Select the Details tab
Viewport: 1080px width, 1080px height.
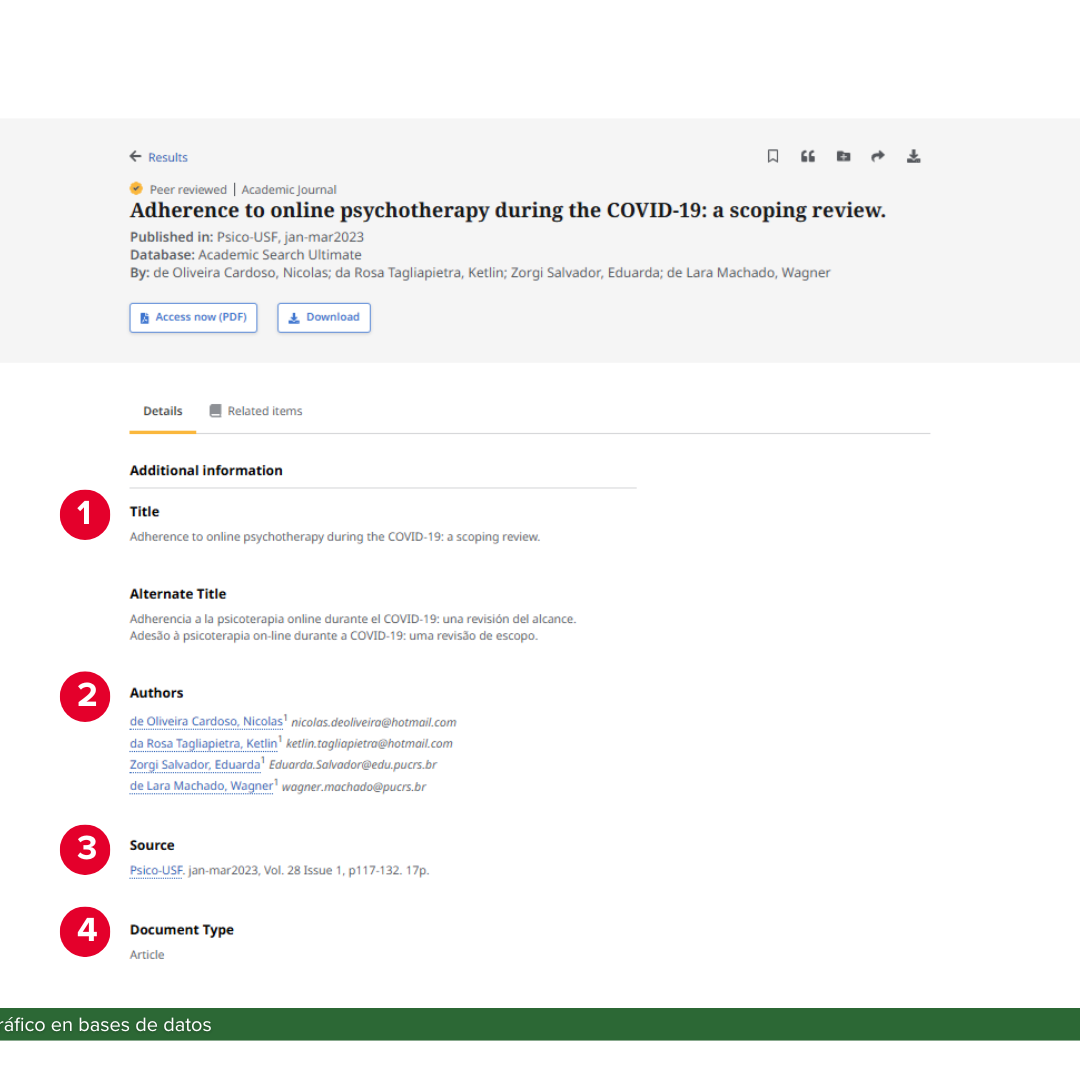pyautogui.click(x=162, y=410)
